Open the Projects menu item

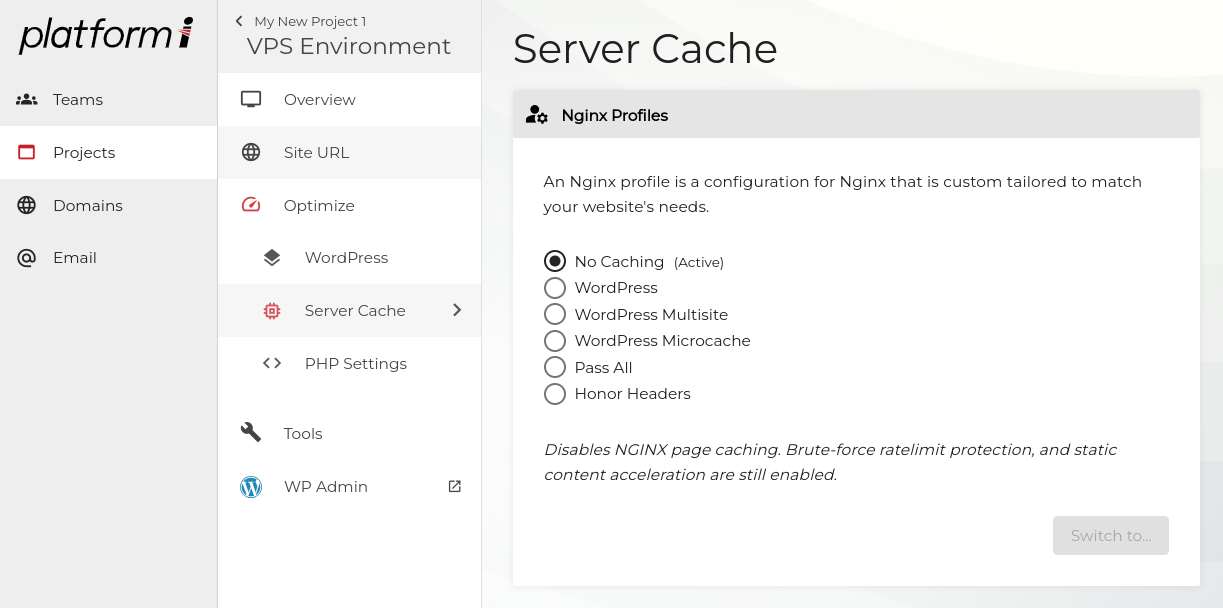pyautogui.click(x=84, y=152)
